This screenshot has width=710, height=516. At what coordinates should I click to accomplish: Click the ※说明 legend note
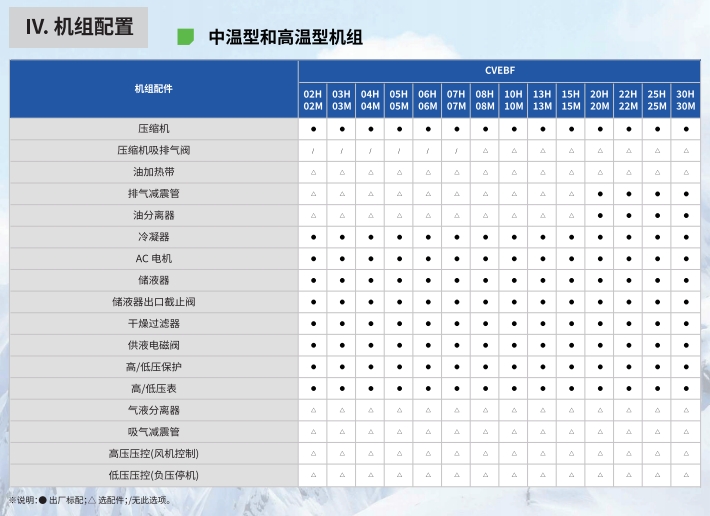coord(90,500)
